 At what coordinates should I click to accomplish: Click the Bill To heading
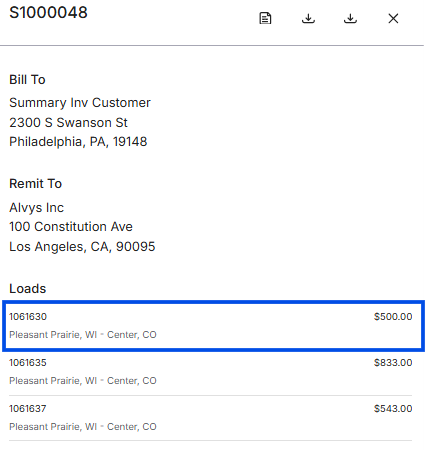pos(27,80)
